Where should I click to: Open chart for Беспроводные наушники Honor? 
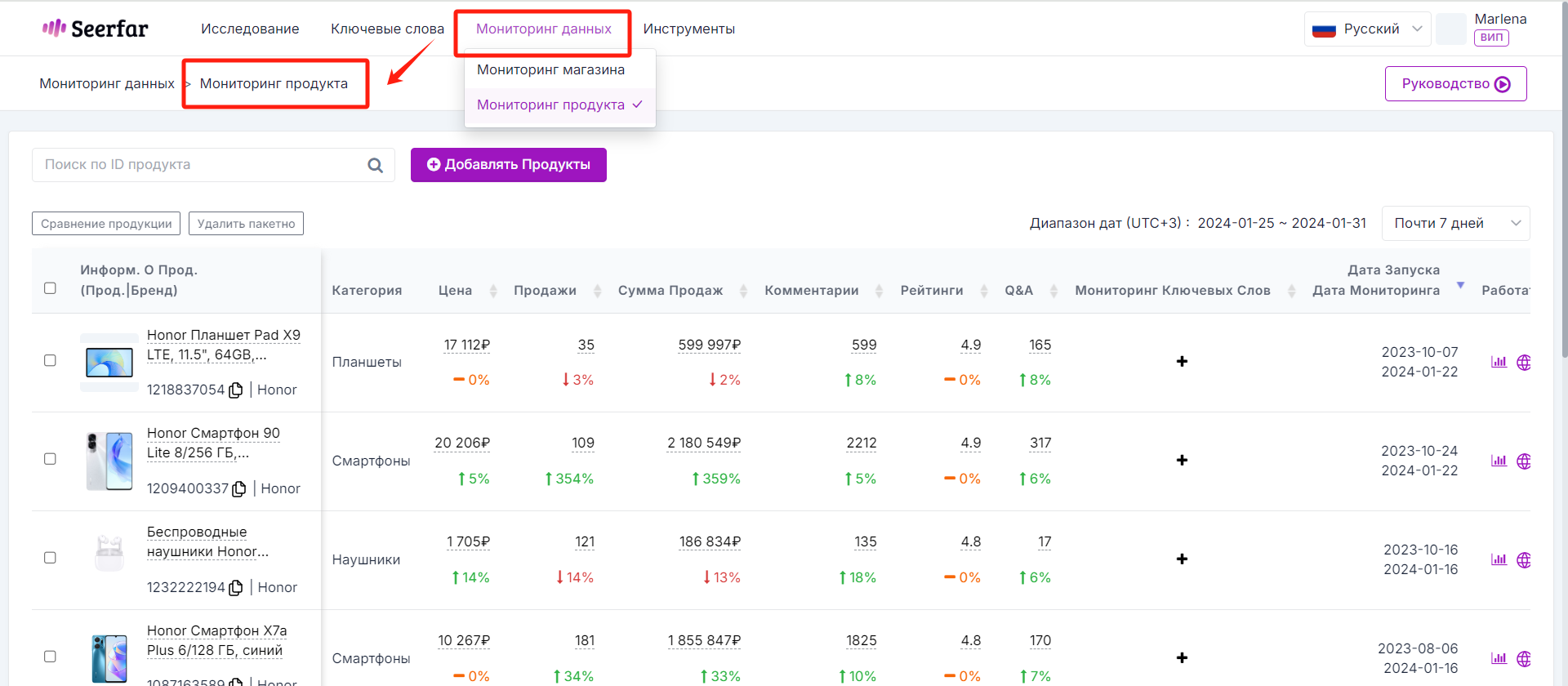tap(1499, 559)
